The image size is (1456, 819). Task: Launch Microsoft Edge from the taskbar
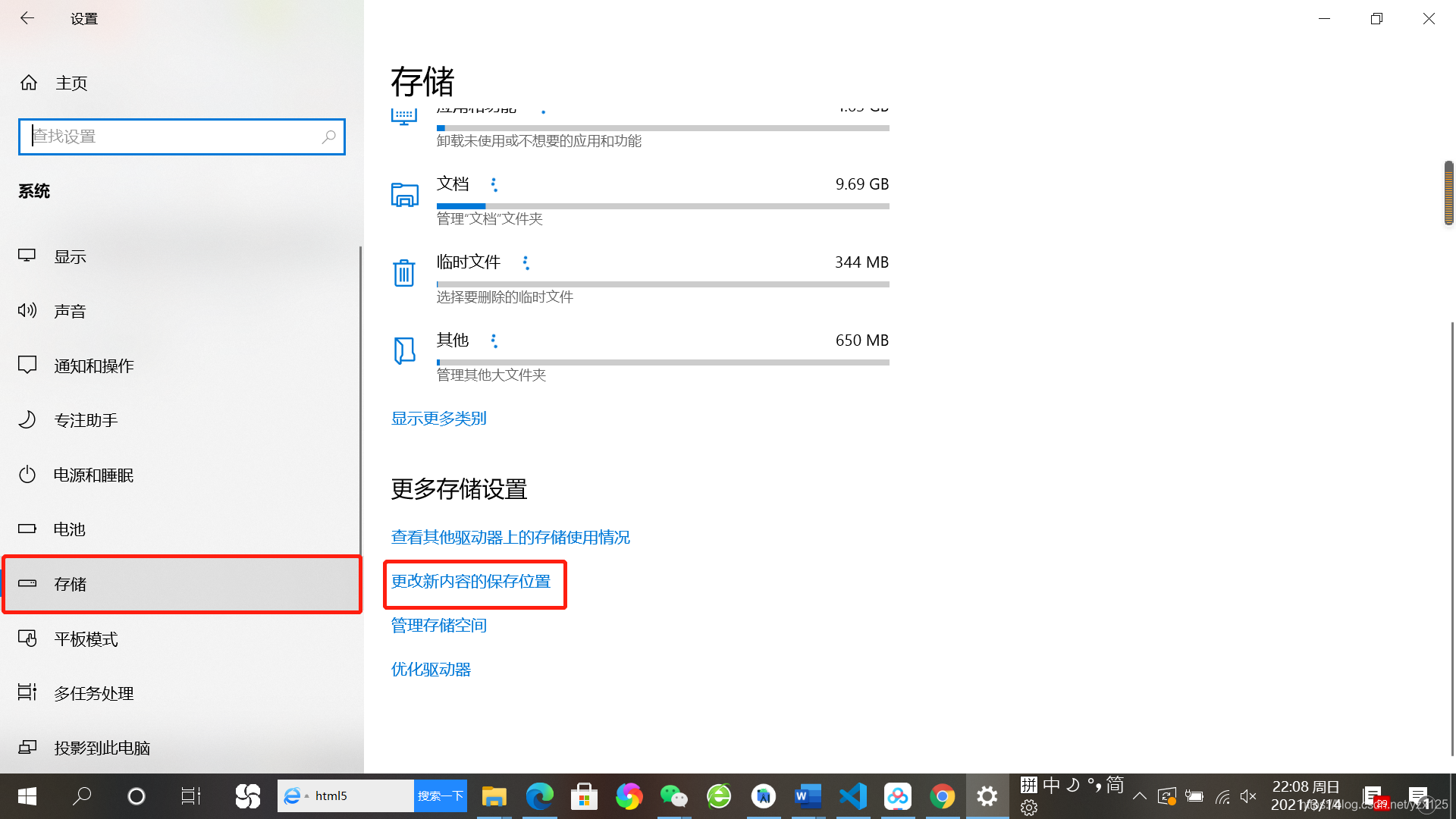point(540,796)
